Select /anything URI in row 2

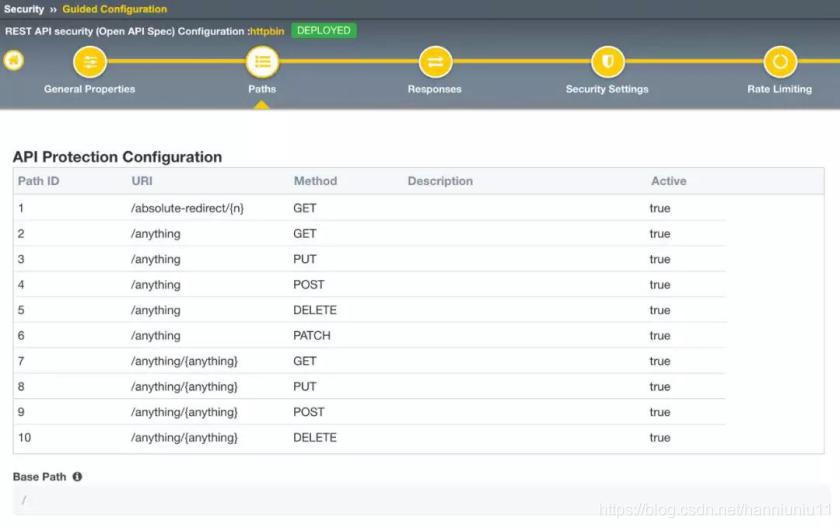coord(156,234)
